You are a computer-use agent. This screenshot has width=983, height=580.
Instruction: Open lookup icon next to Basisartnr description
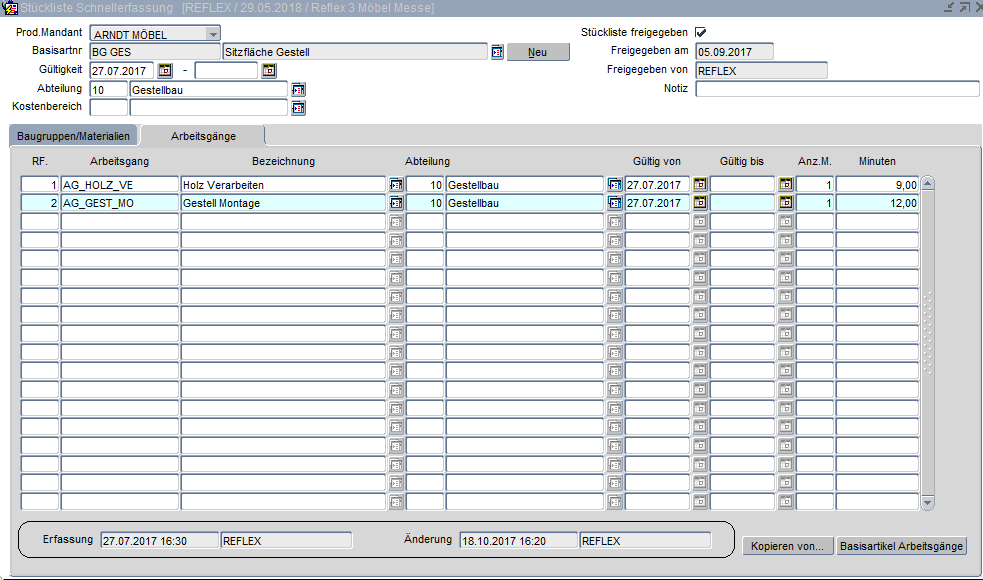497,52
